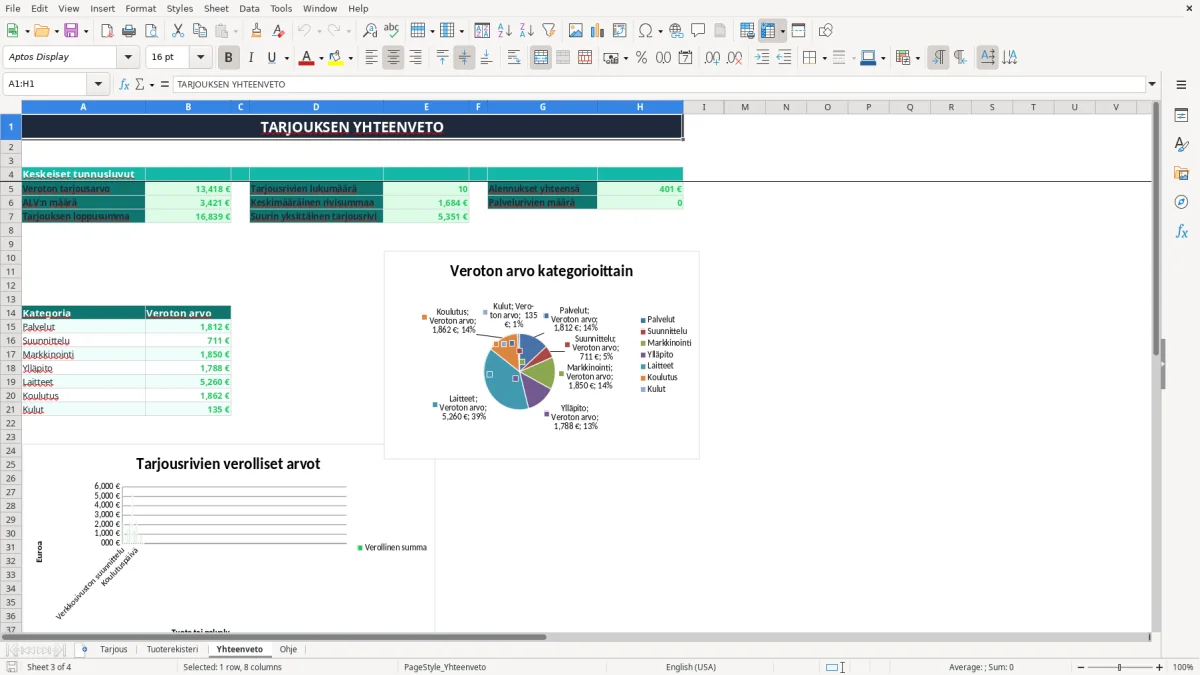Screen dimensions: 1200x675
Task: Toggle Center Vertically alignment
Action: coord(464,58)
